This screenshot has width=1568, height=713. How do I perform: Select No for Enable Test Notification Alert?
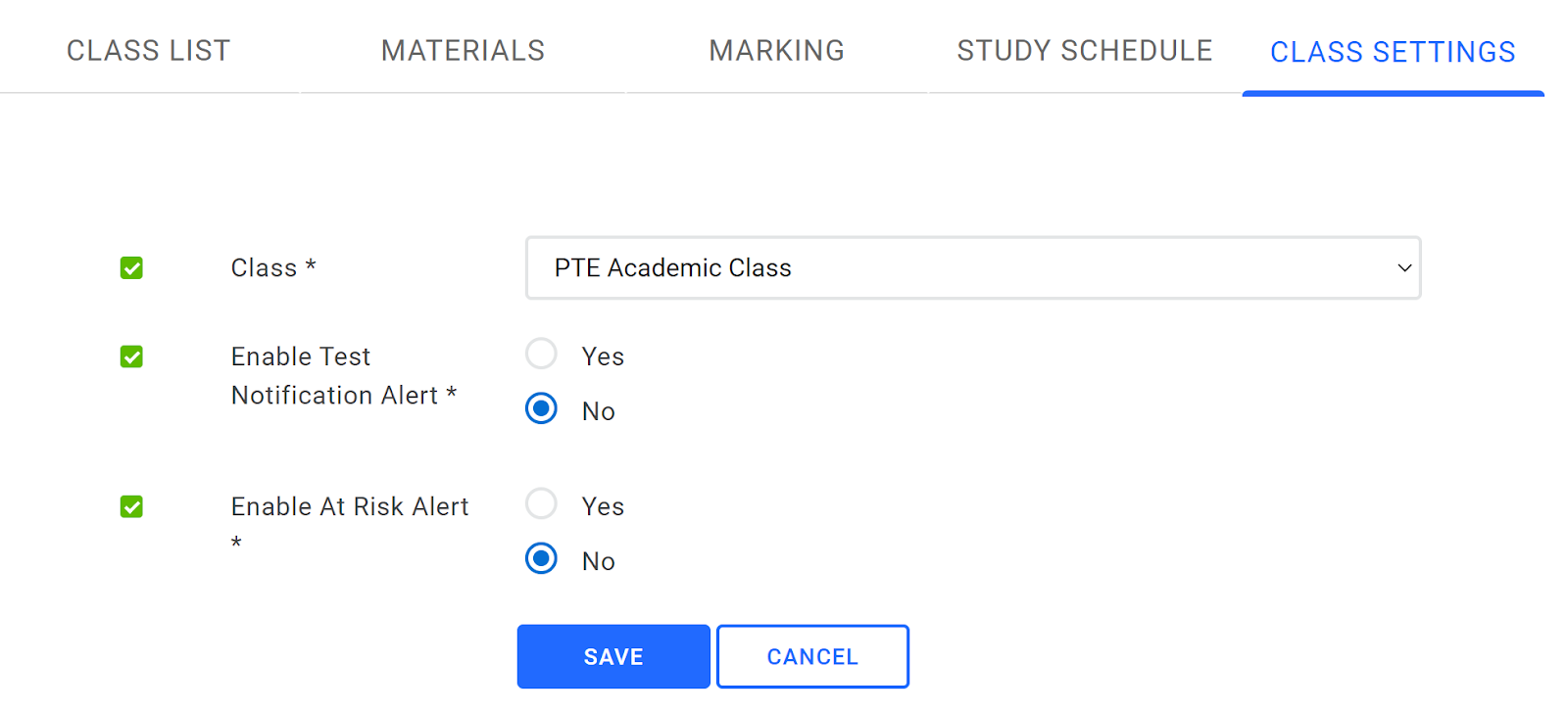click(x=541, y=408)
